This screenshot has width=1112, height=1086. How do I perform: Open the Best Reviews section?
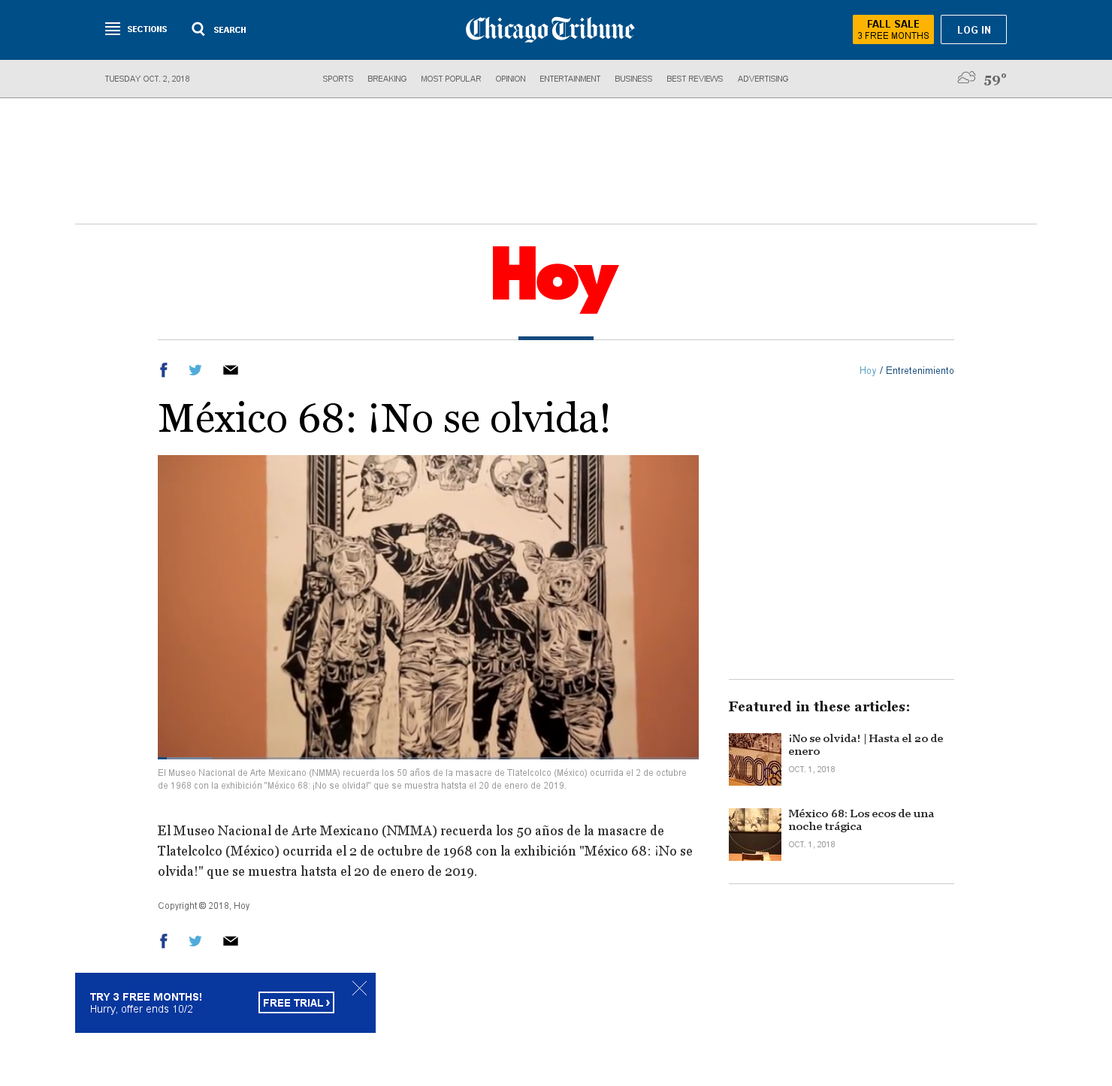694,79
